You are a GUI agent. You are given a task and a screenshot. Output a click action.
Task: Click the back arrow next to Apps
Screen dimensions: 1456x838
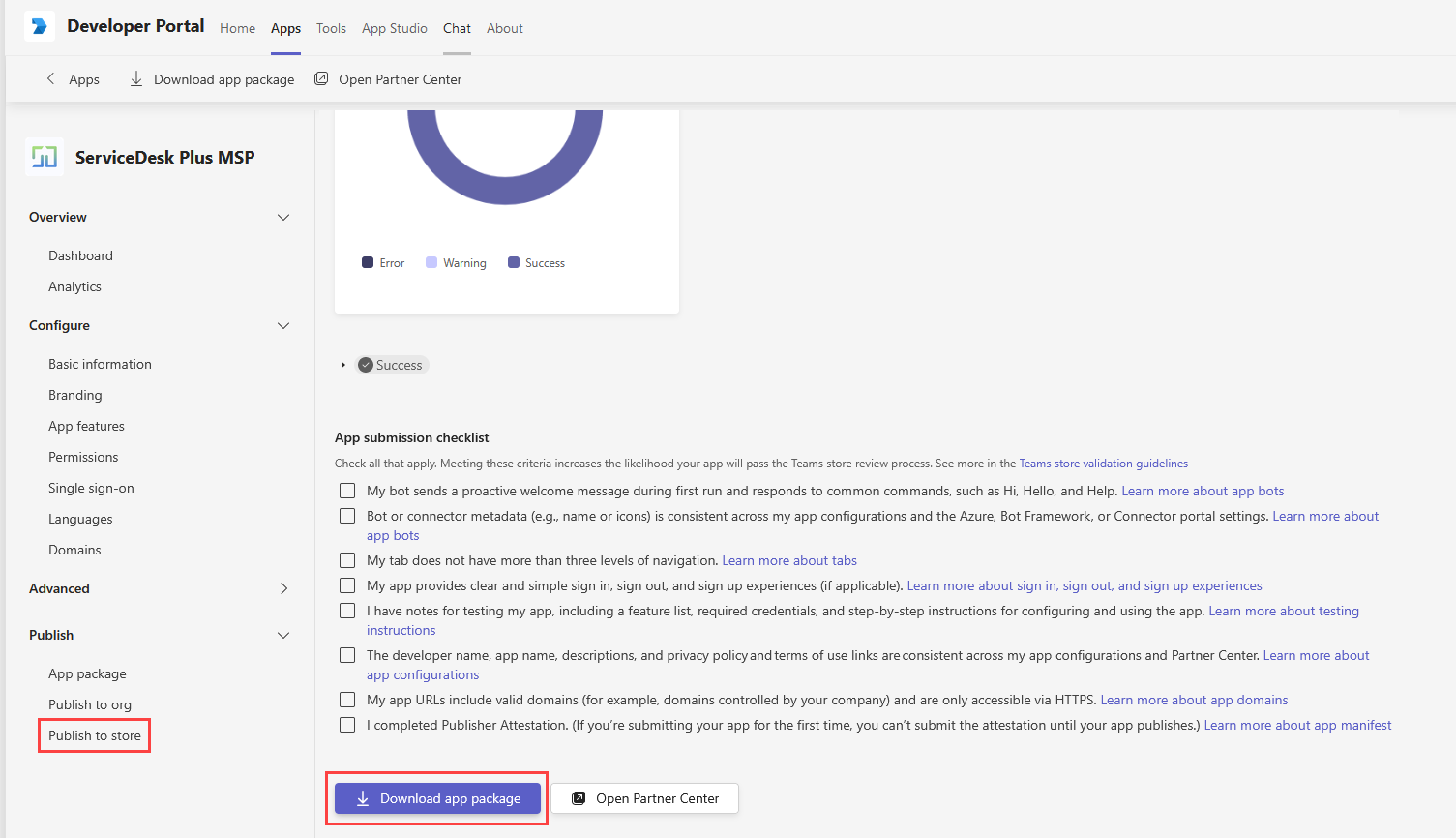point(50,78)
